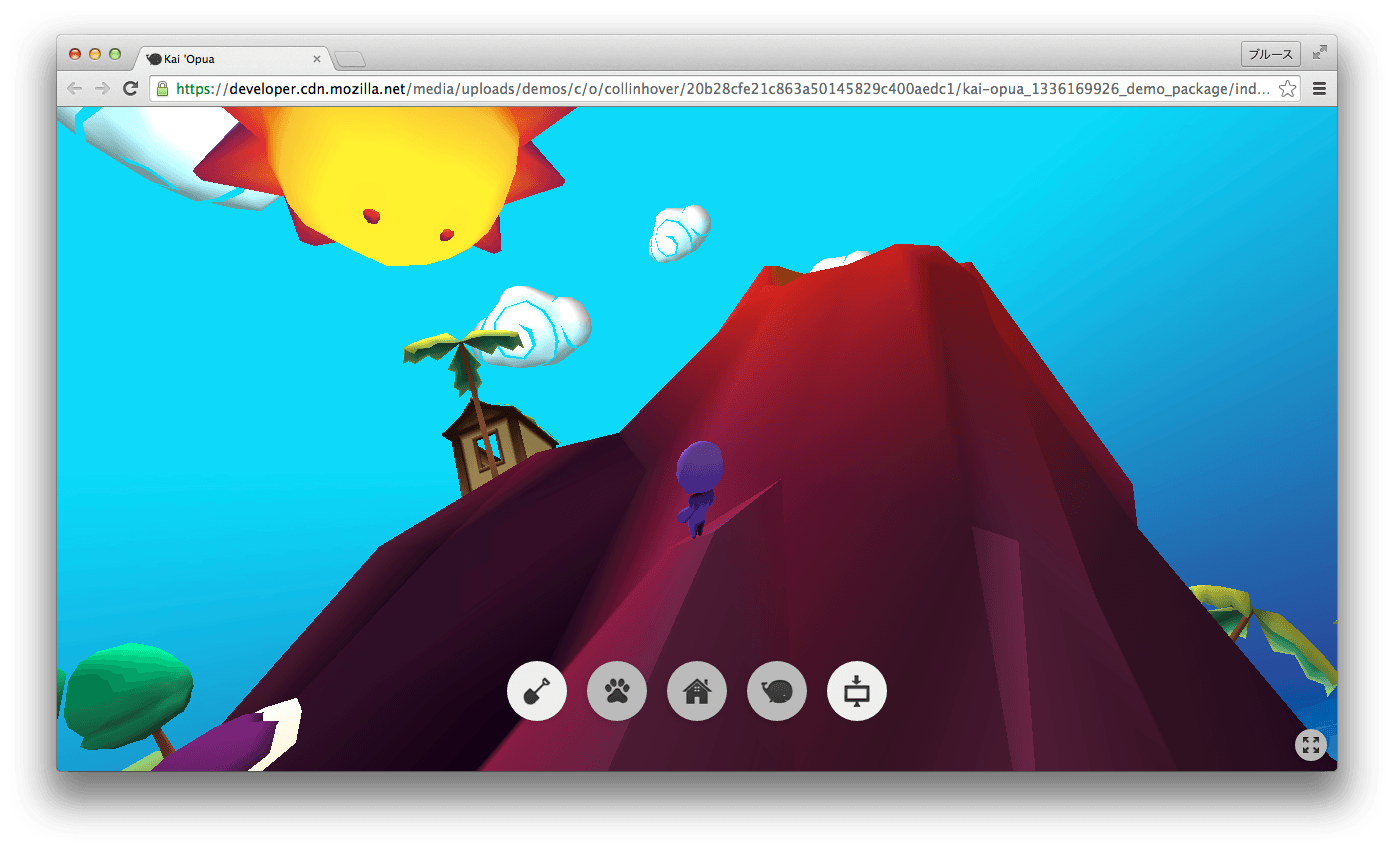
Task: Select the shovel dig tool button
Action: tap(537, 691)
